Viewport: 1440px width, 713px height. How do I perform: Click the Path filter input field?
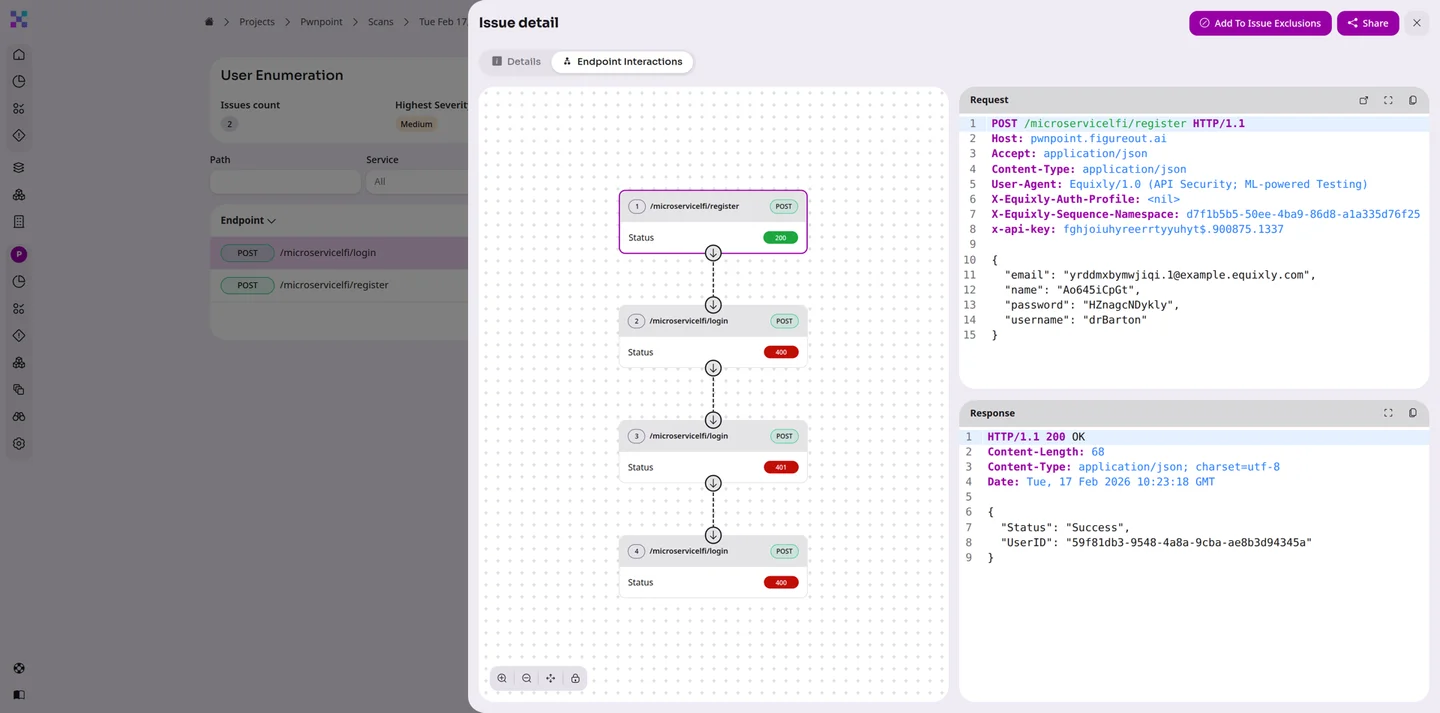click(x=285, y=181)
